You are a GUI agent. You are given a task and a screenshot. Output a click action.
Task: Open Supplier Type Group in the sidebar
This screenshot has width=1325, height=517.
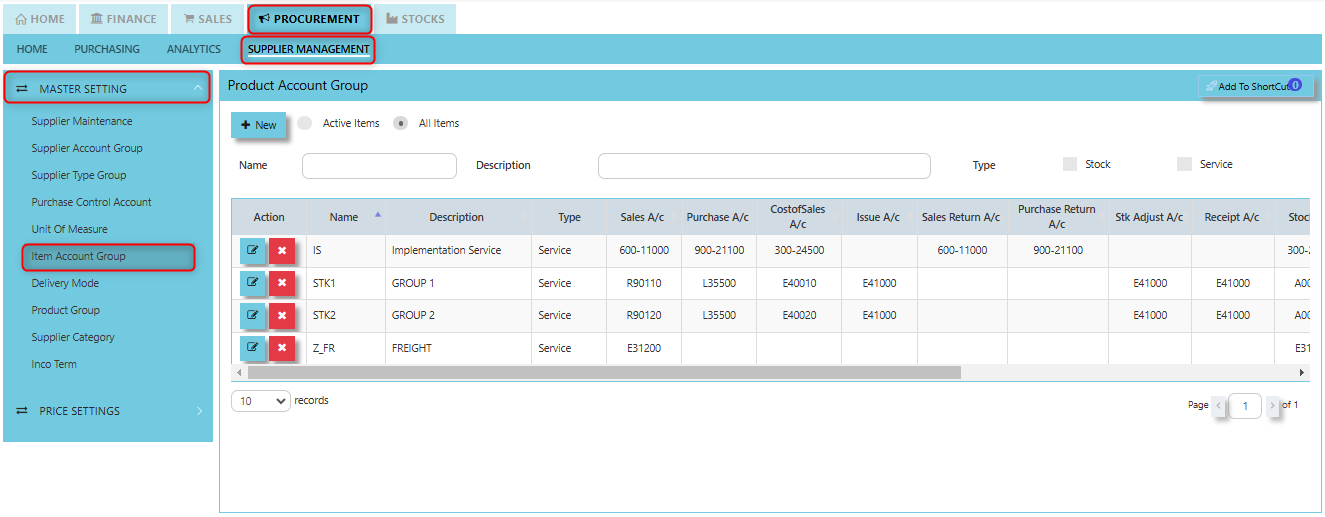point(79,175)
